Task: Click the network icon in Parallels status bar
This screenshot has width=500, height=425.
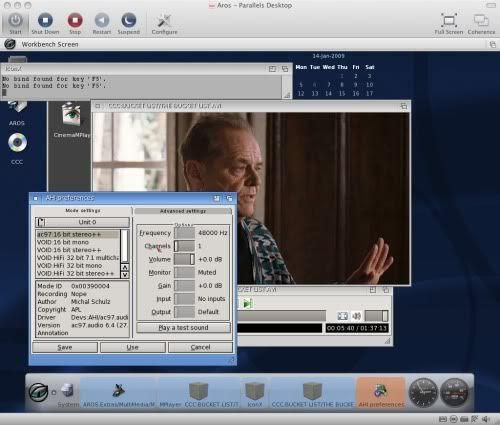Action: (475, 419)
